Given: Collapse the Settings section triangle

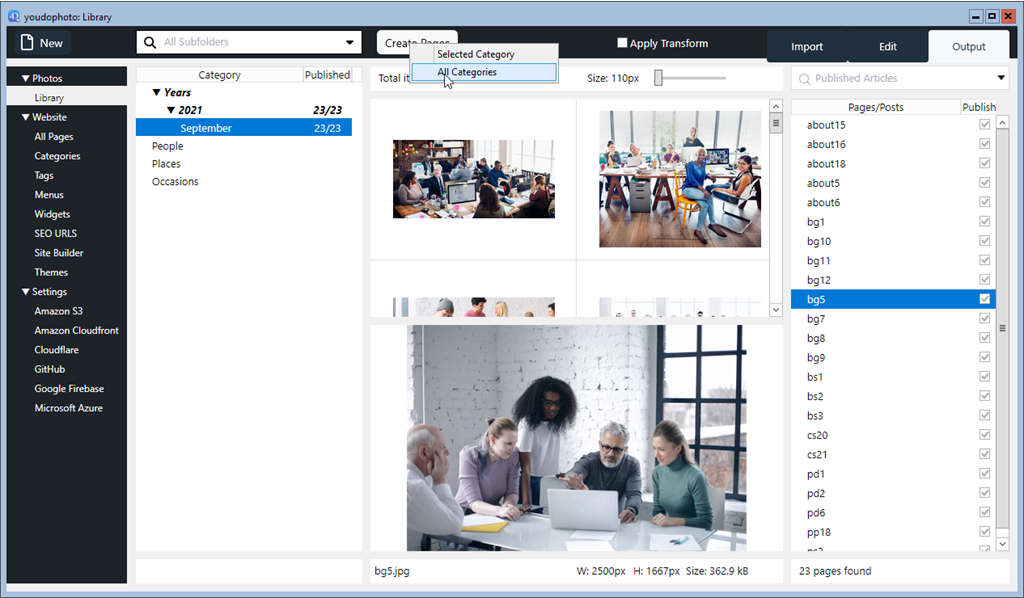Looking at the screenshot, I should coord(25,292).
